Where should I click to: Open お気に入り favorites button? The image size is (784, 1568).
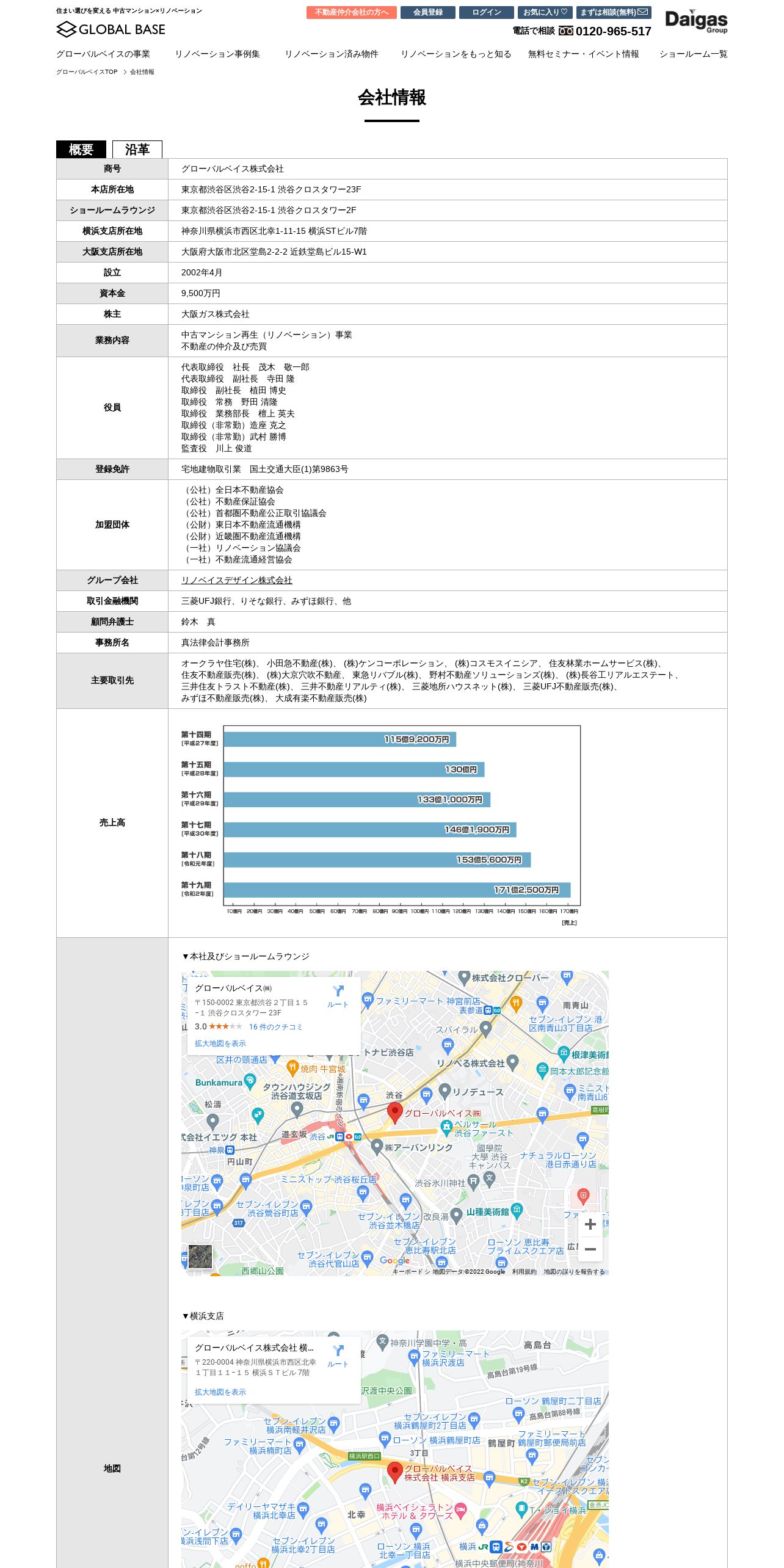coord(545,12)
